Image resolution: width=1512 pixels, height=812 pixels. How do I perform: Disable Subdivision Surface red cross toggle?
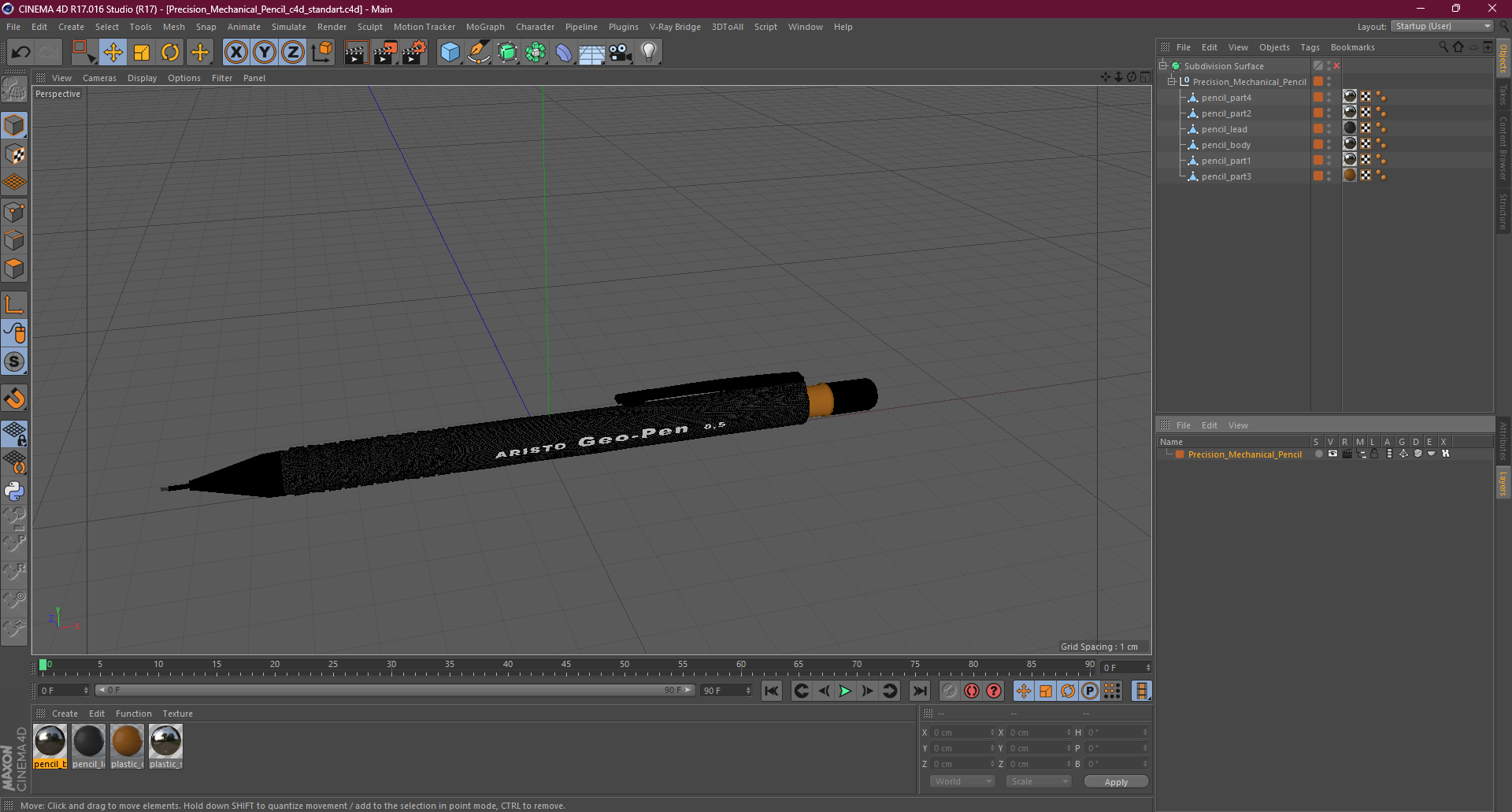(1336, 66)
